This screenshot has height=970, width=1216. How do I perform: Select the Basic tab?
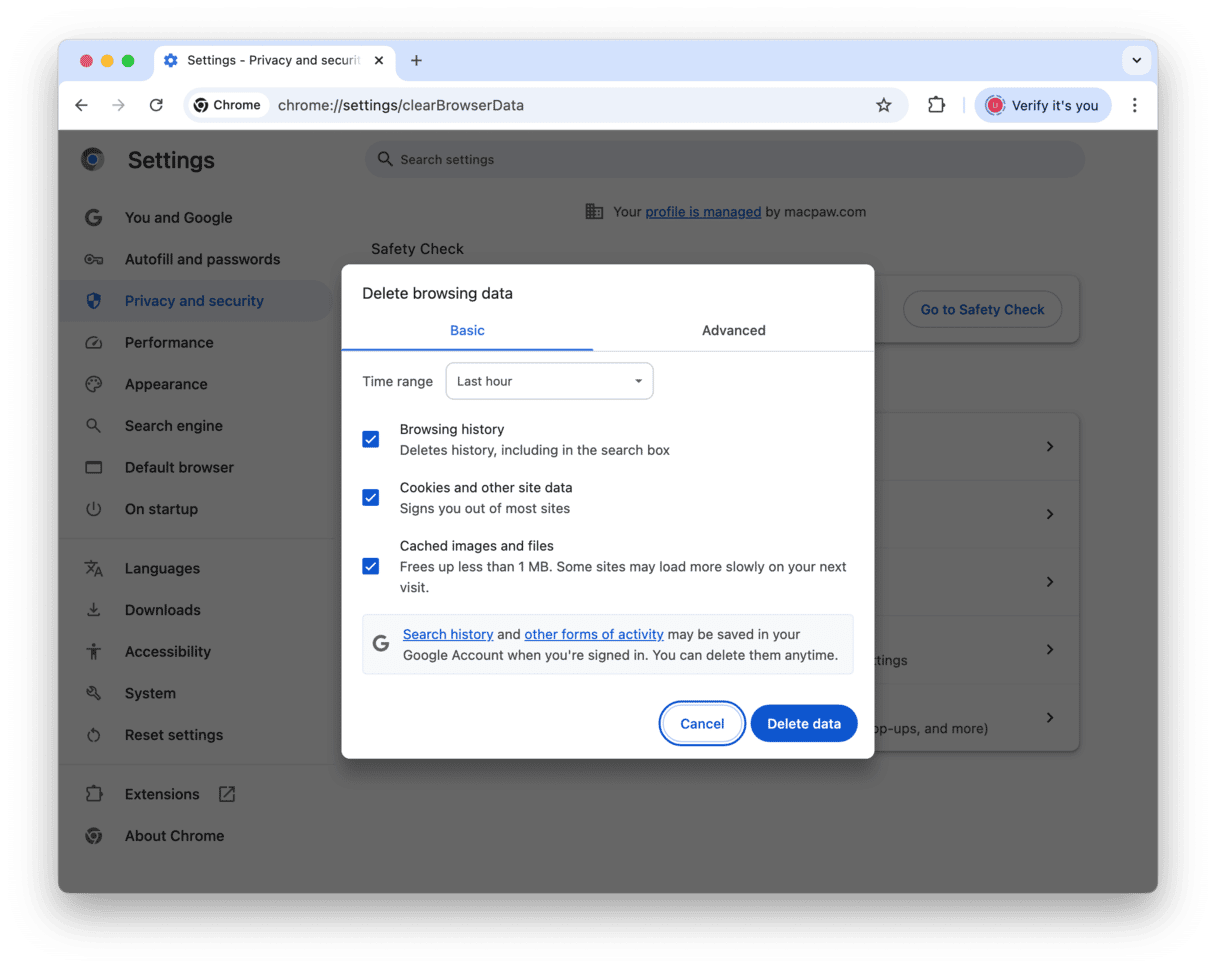click(467, 331)
